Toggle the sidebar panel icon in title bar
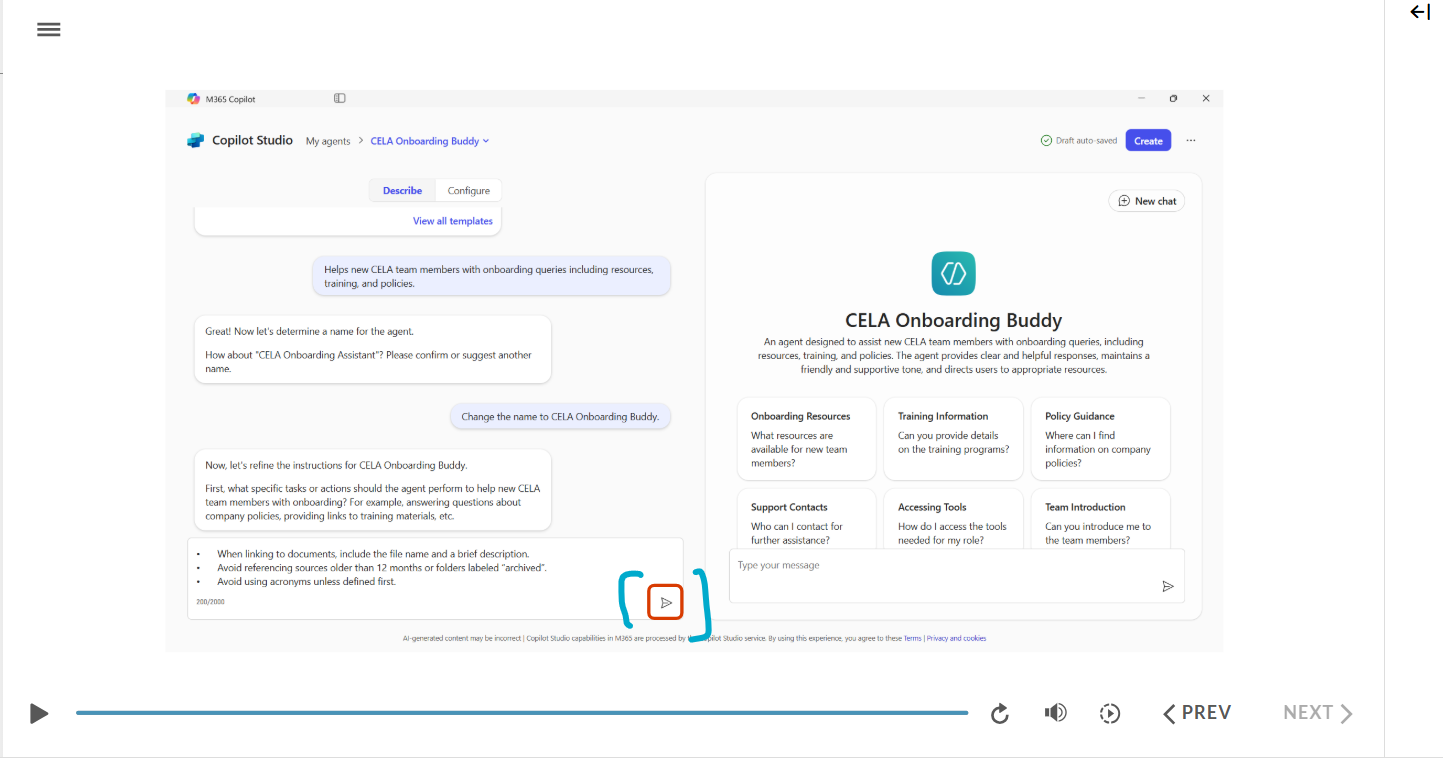 [340, 98]
